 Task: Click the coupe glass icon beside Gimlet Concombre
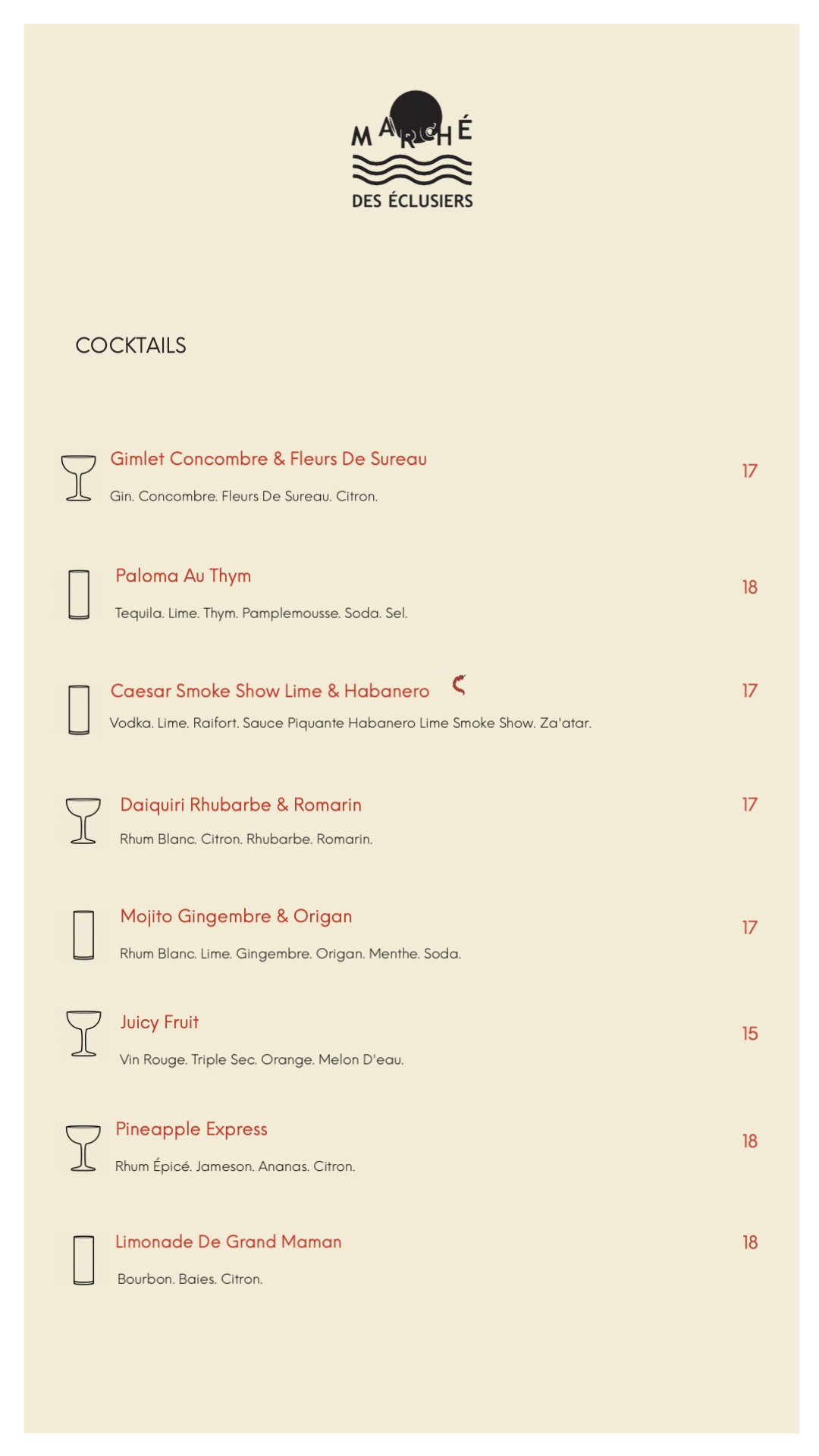(x=78, y=478)
